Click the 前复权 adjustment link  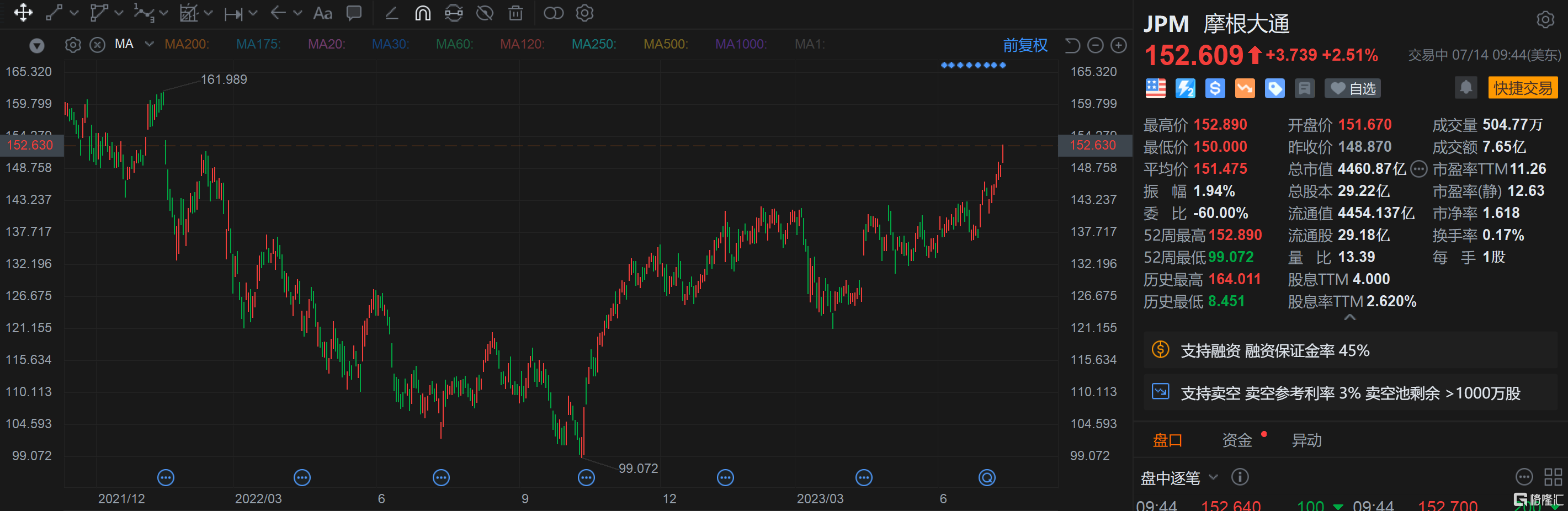point(1025,45)
